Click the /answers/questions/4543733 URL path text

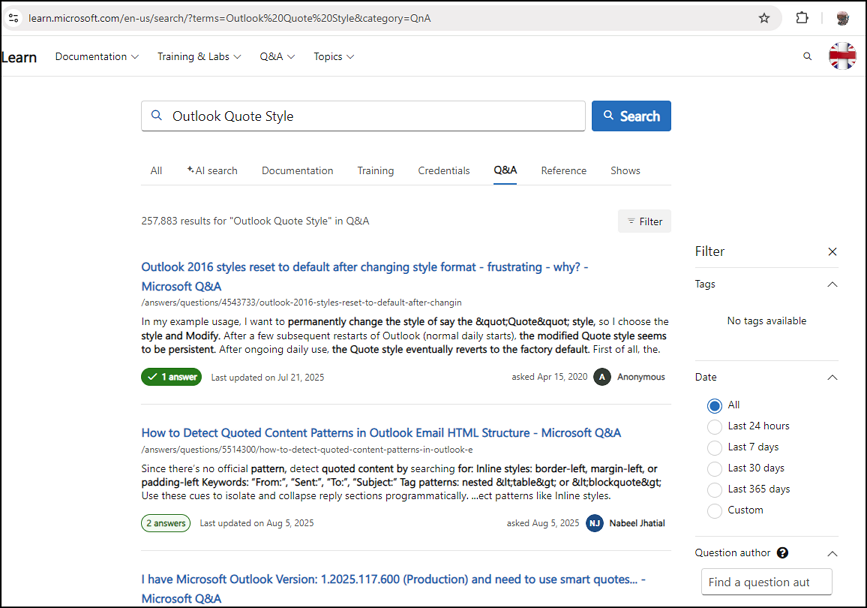pyautogui.click(x=301, y=302)
